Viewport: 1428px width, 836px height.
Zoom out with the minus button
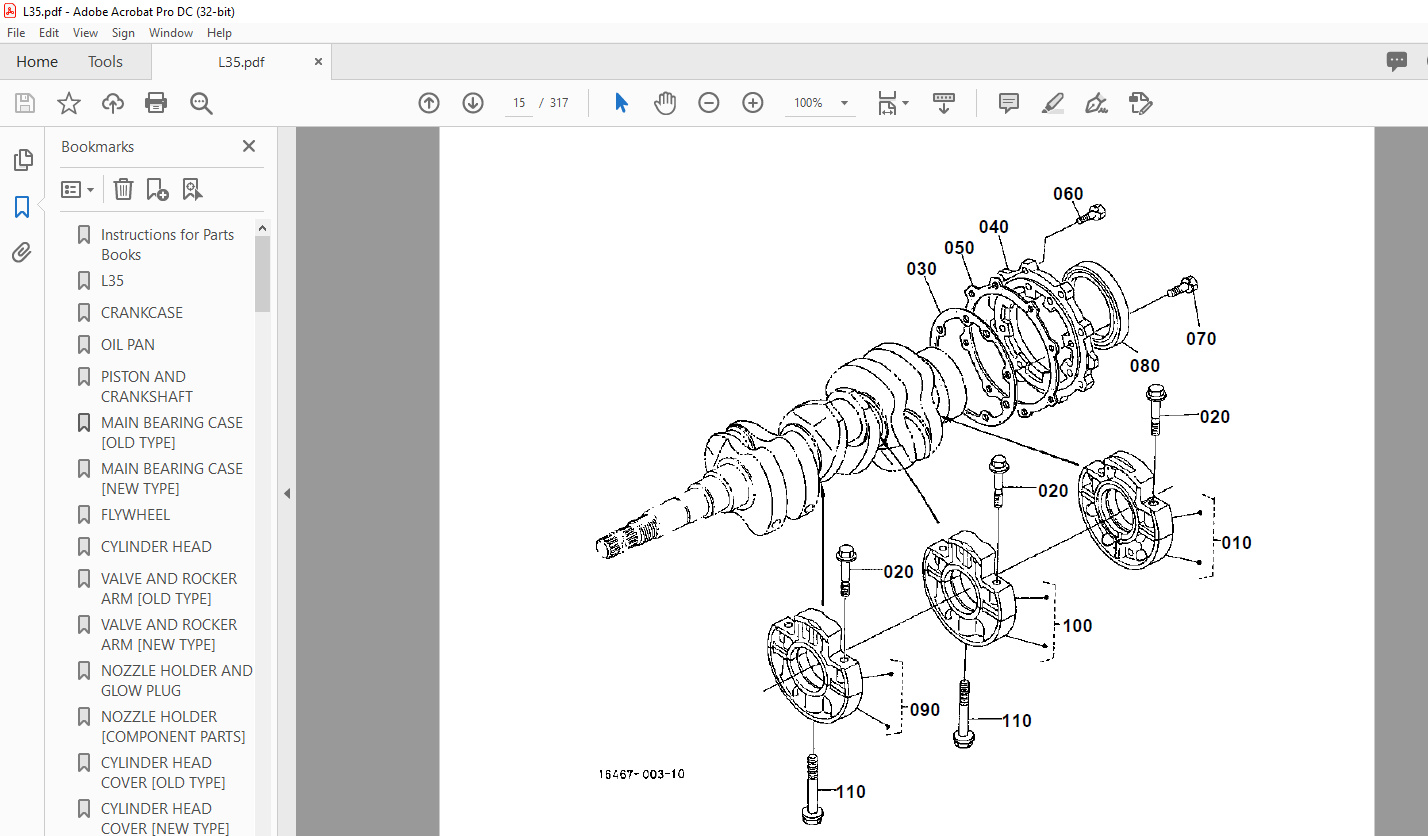point(709,103)
